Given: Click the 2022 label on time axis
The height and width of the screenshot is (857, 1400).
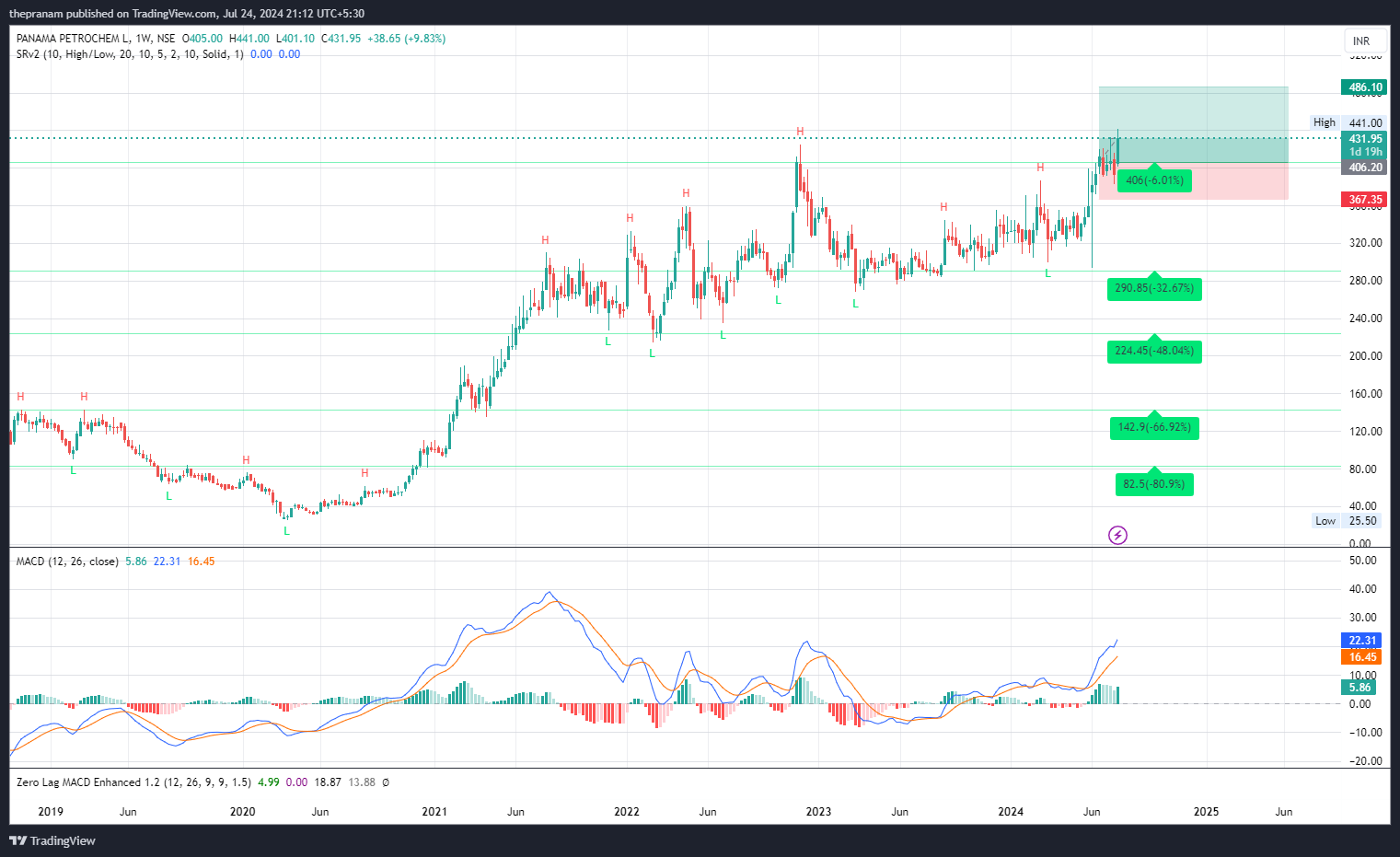Looking at the screenshot, I should pos(627,812).
